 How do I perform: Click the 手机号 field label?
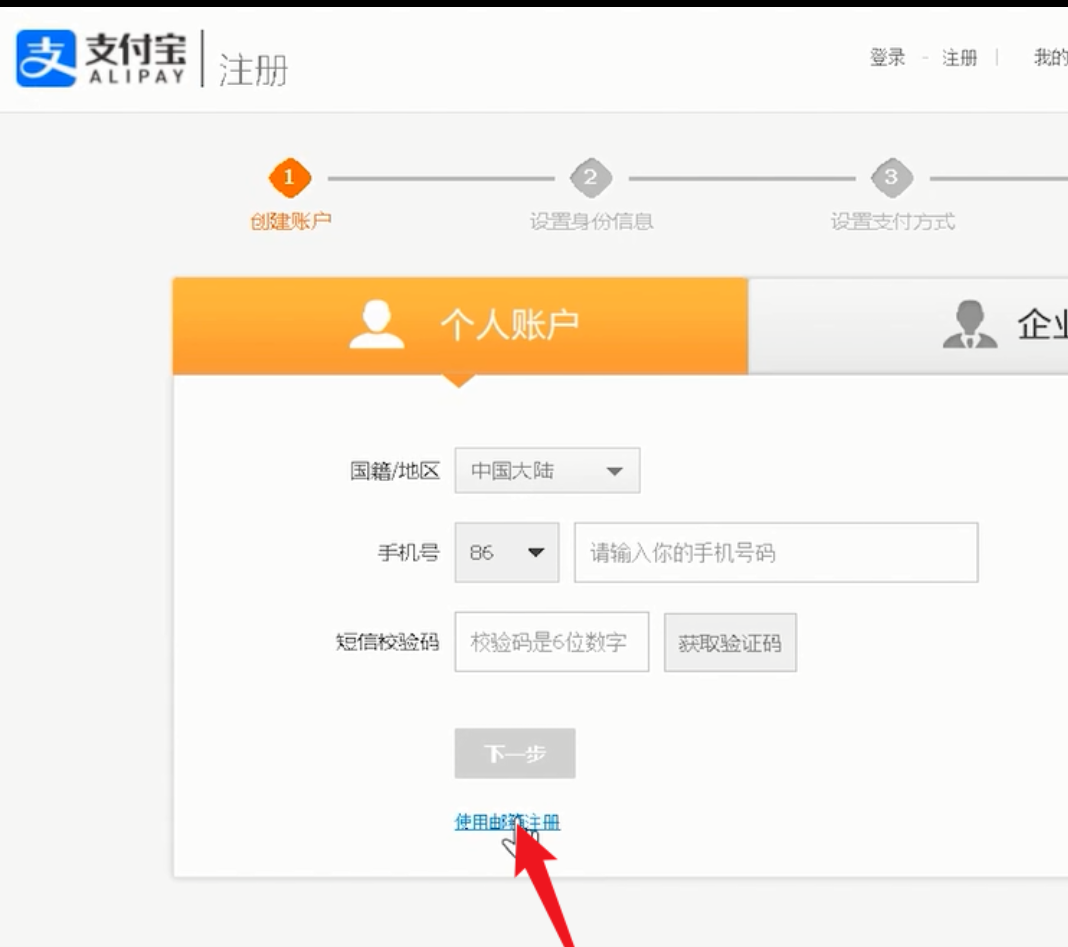(409, 552)
